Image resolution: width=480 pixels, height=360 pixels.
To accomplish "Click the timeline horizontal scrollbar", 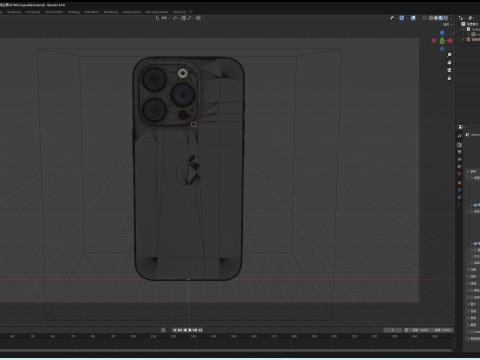I will (x=227, y=350).
